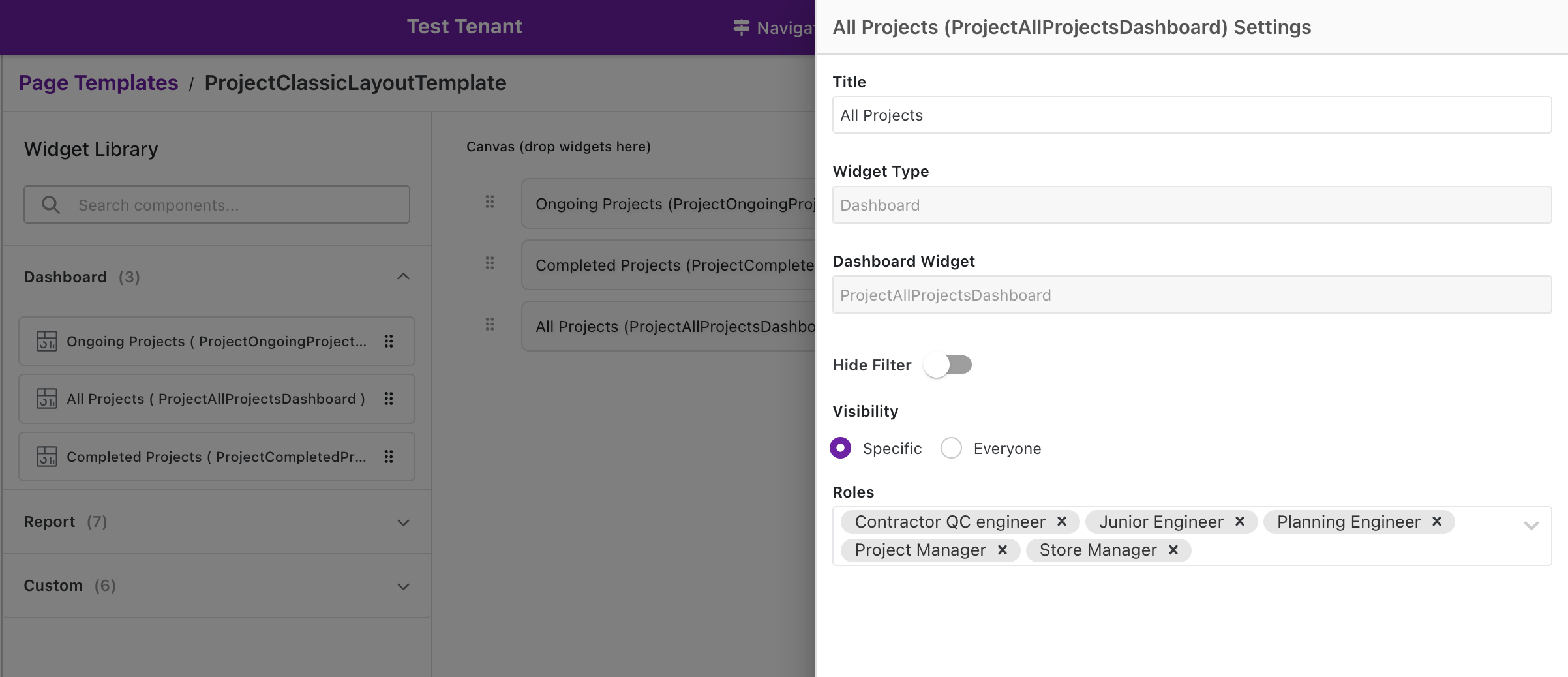Click drag handle beside Completed Projects canvas row
The width and height of the screenshot is (1568, 677).
pyautogui.click(x=490, y=263)
